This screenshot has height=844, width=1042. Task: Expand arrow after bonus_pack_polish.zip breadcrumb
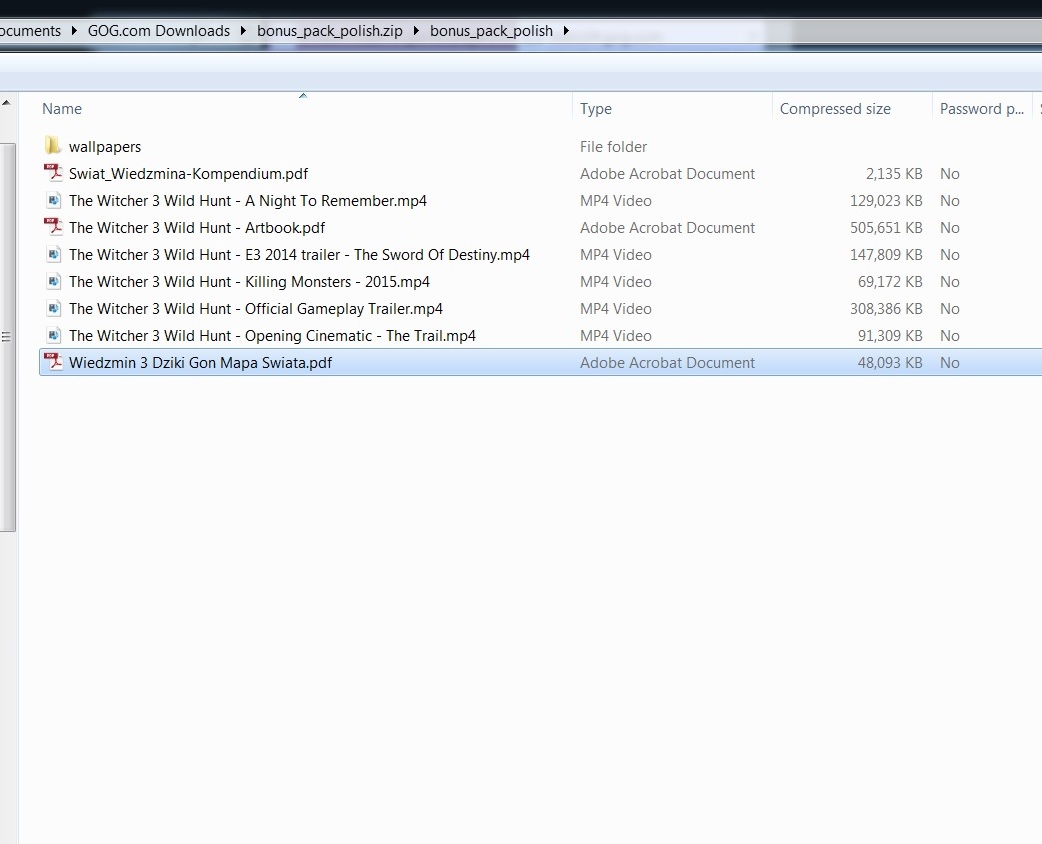(416, 31)
